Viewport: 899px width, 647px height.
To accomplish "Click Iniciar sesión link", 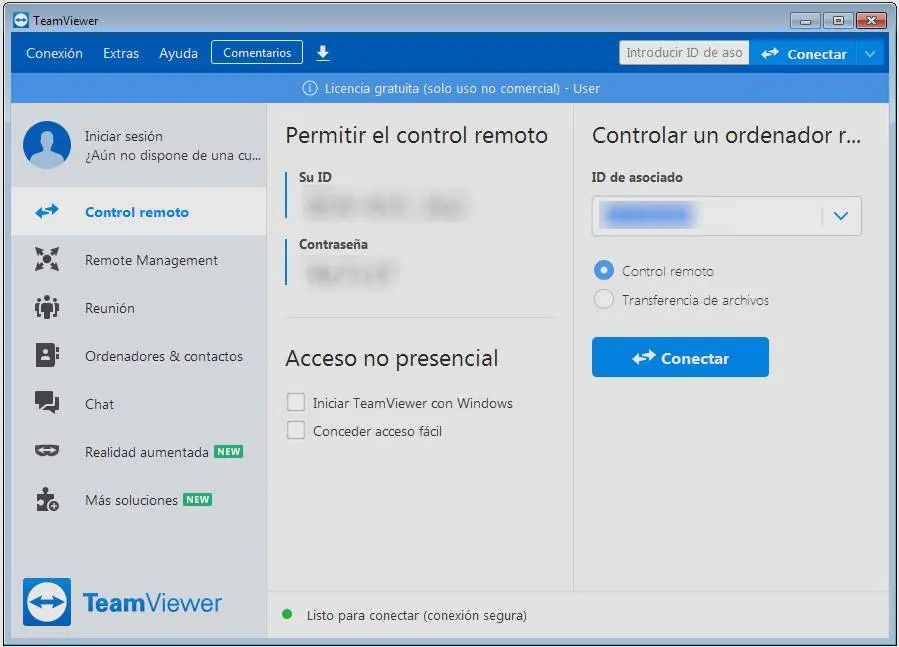I will (x=124, y=137).
